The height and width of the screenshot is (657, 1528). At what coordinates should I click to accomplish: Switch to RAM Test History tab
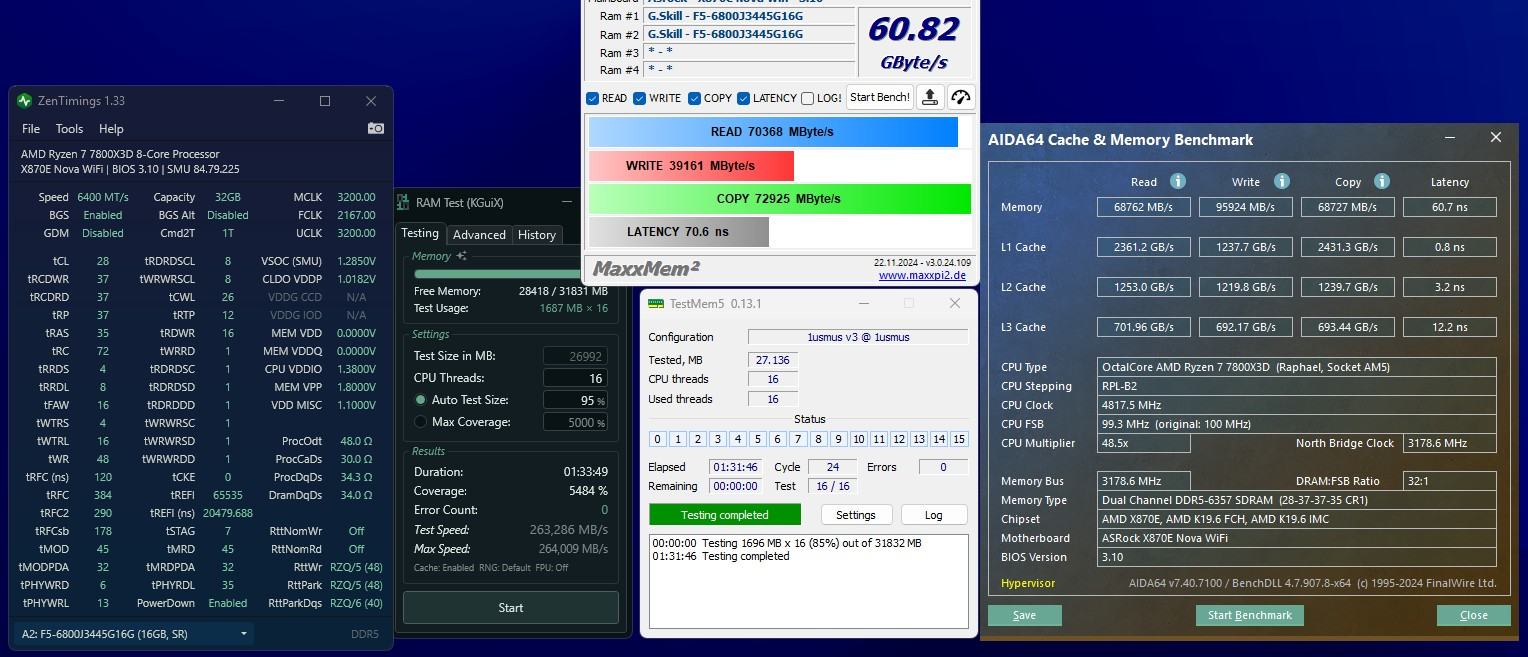(x=537, y=235)
